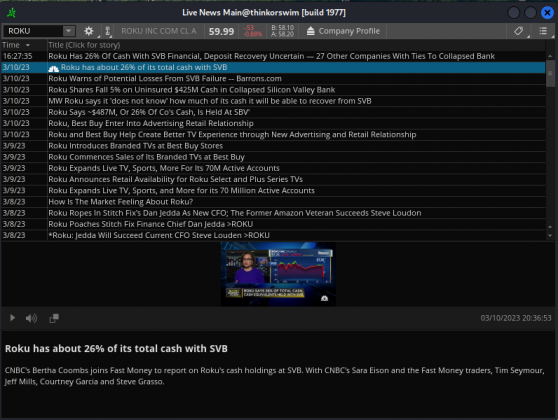558x420 pixels.
Task: Select 'Roku has about 26% of its total cash with SVB' row
Action: pyautogui.click(x=273, y=67)
